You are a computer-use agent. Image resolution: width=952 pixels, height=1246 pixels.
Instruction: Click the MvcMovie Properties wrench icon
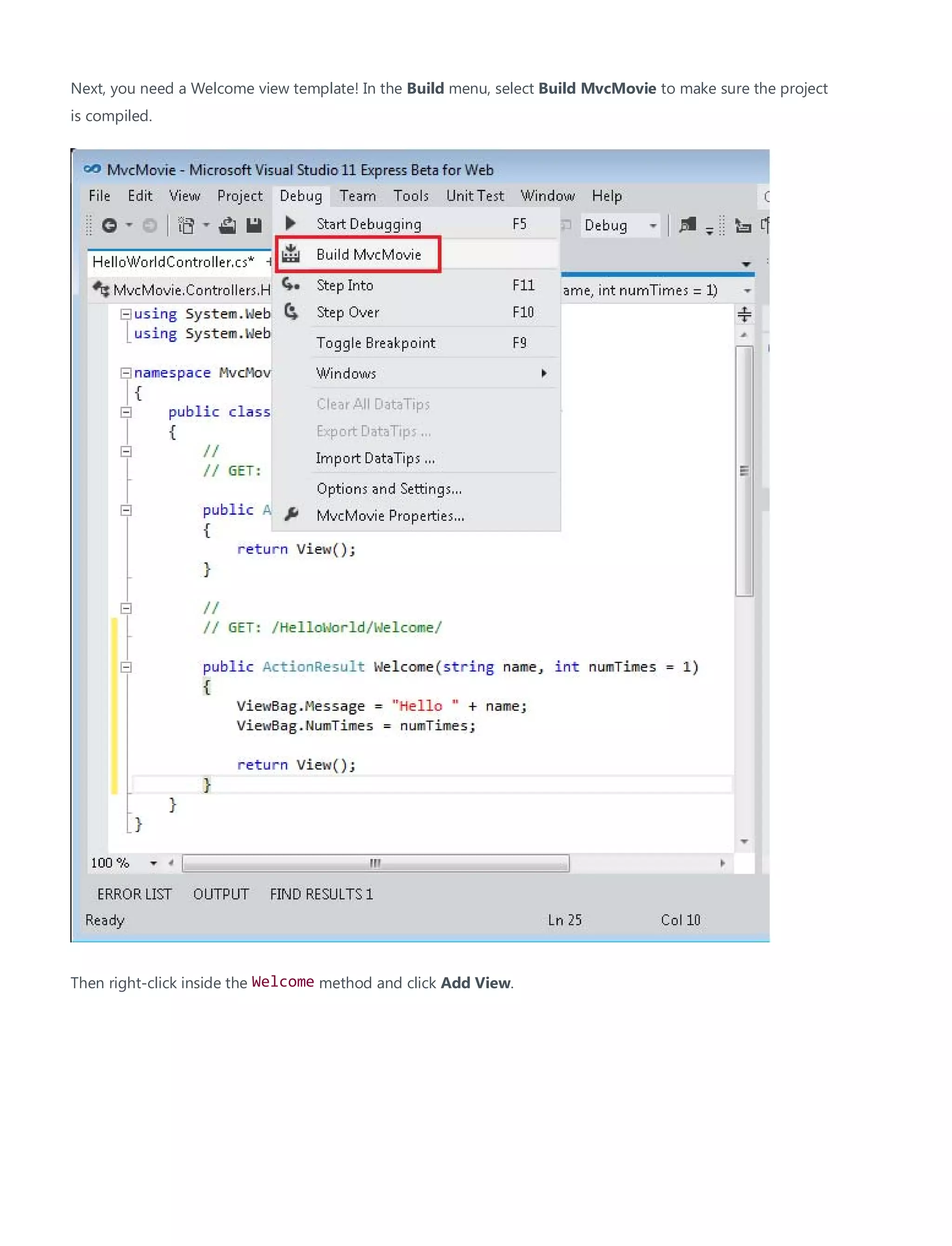291,514
